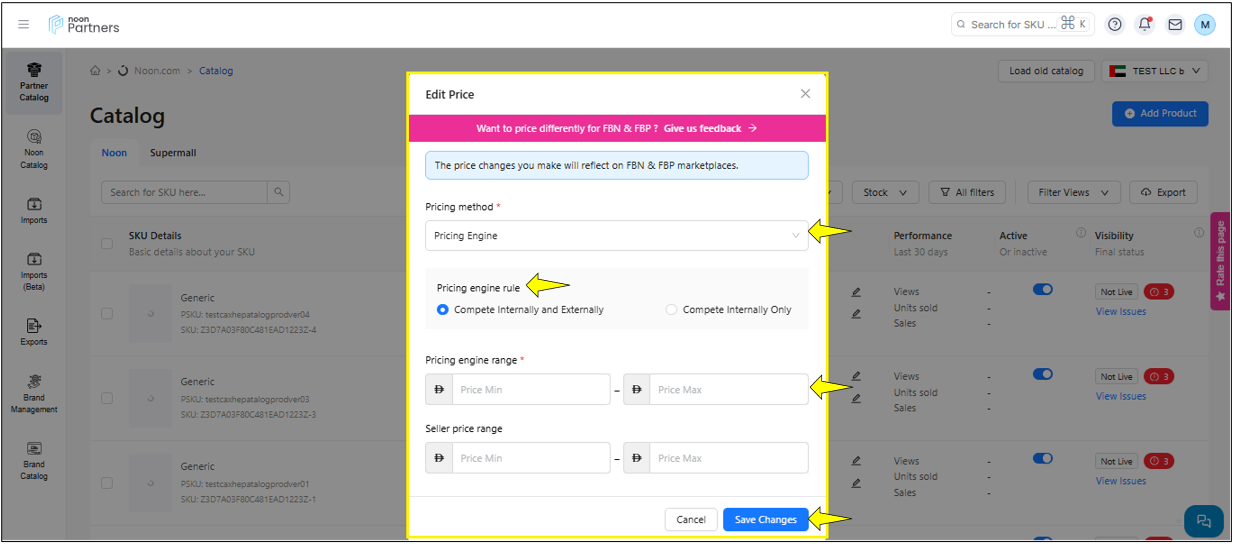This screenshot has height=544, width=1233.
Task: Close the Edit Price dialog
Action: pyautogui.click(x=805, y=94)
